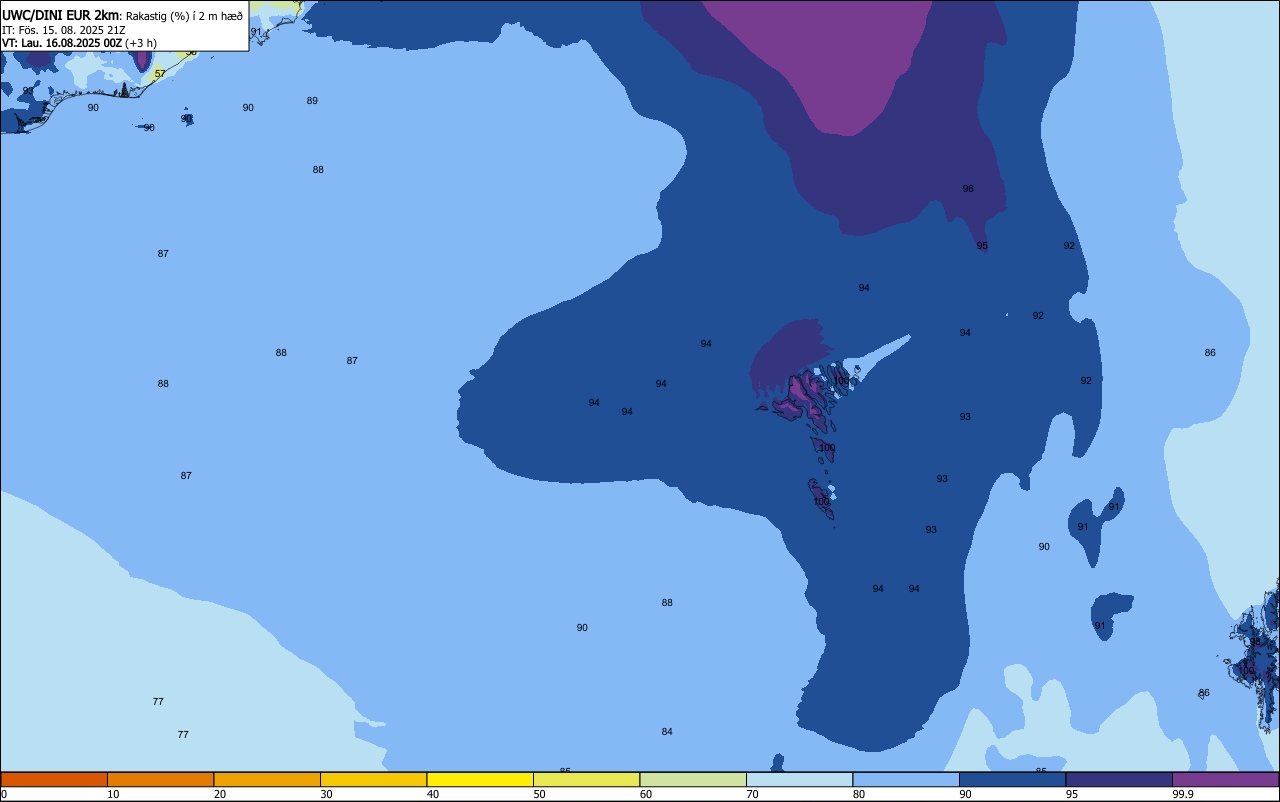This screenshot has height=802, width=1280.
Task: Click the legend tick label "30"
Action: [x=326, y=794]
